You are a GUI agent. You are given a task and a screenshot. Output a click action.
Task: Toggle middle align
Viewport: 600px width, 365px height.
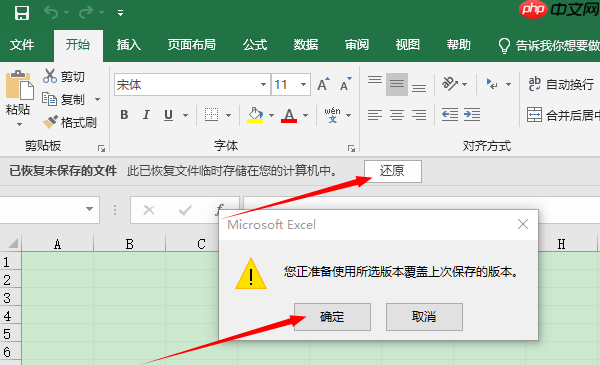pyautogui.click(x=397, y=84)
